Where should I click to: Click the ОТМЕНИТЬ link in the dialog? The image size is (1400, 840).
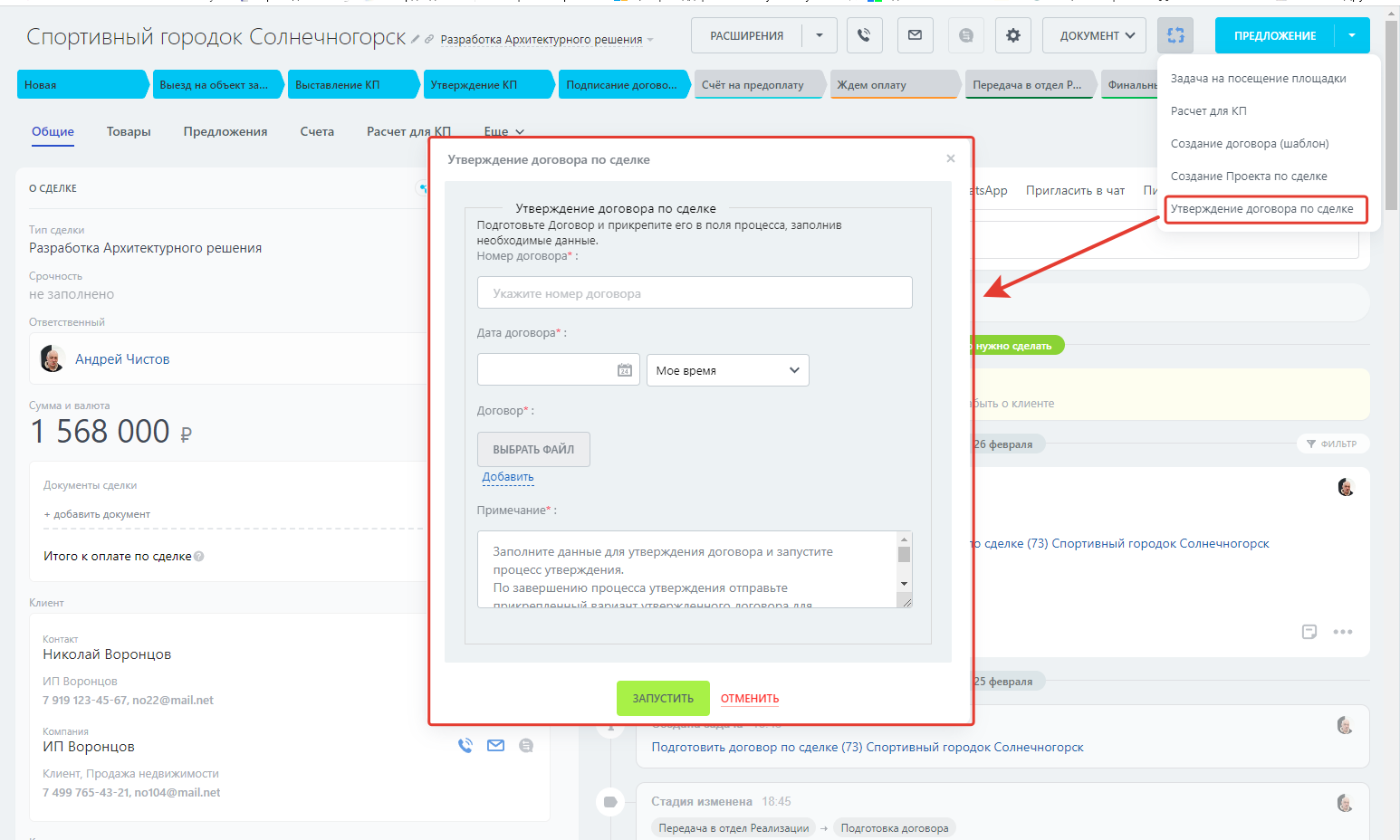coord(750,698)
